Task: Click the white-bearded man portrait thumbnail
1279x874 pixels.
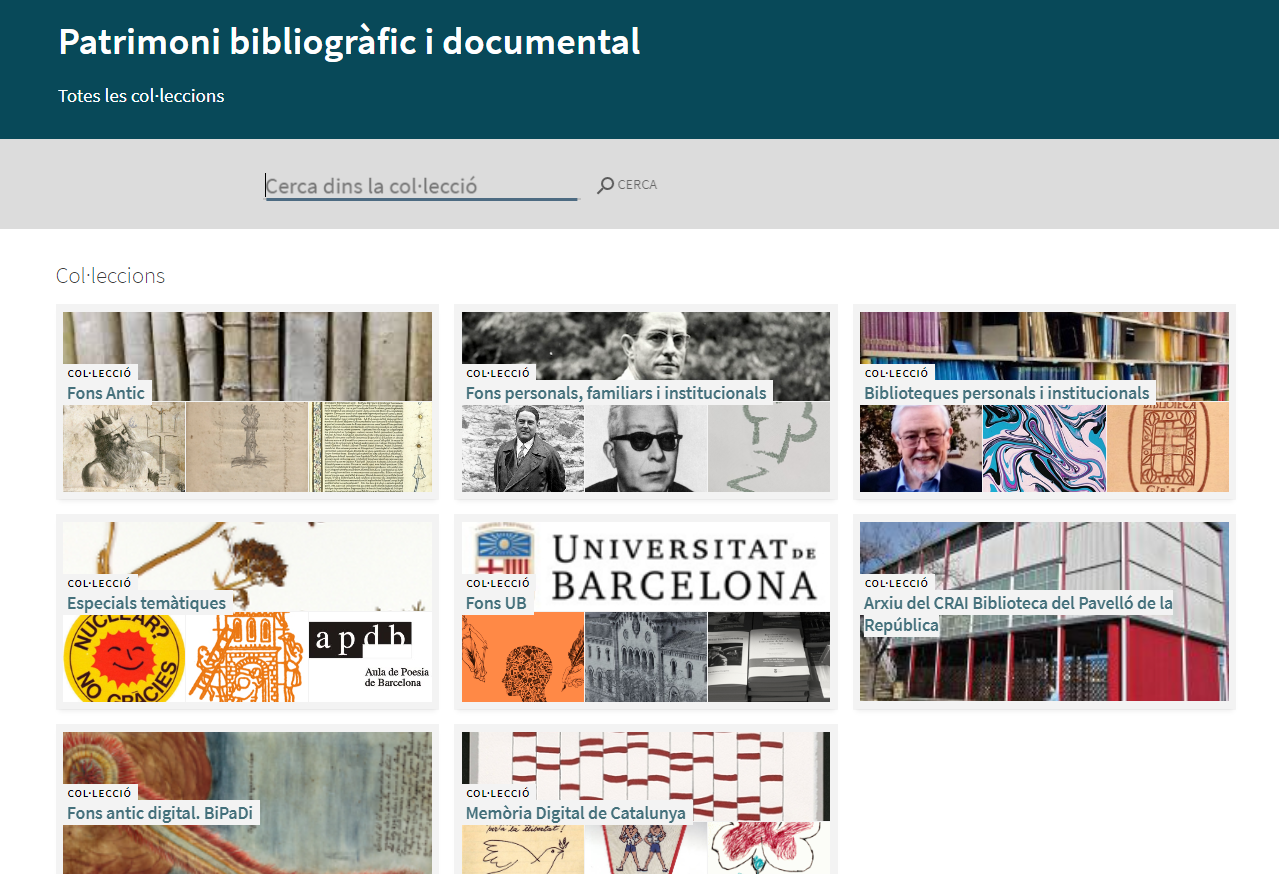Action: [x=920, y=447]
